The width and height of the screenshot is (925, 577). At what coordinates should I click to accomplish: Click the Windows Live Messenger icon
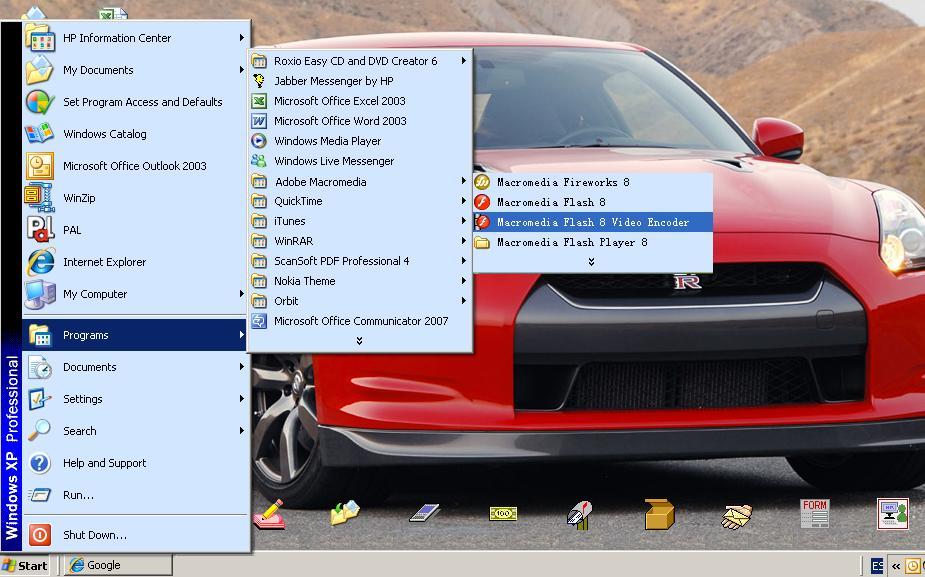[259, 160]
